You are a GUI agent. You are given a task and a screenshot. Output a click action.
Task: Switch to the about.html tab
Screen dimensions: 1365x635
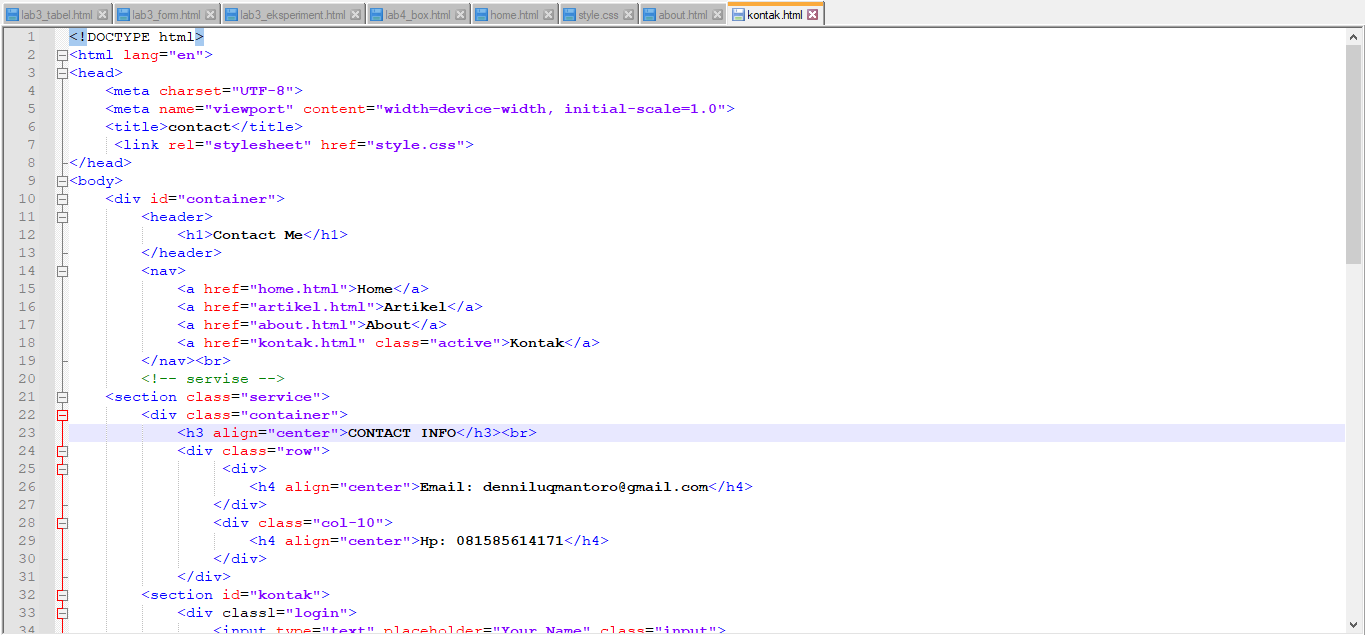[683, 14]
